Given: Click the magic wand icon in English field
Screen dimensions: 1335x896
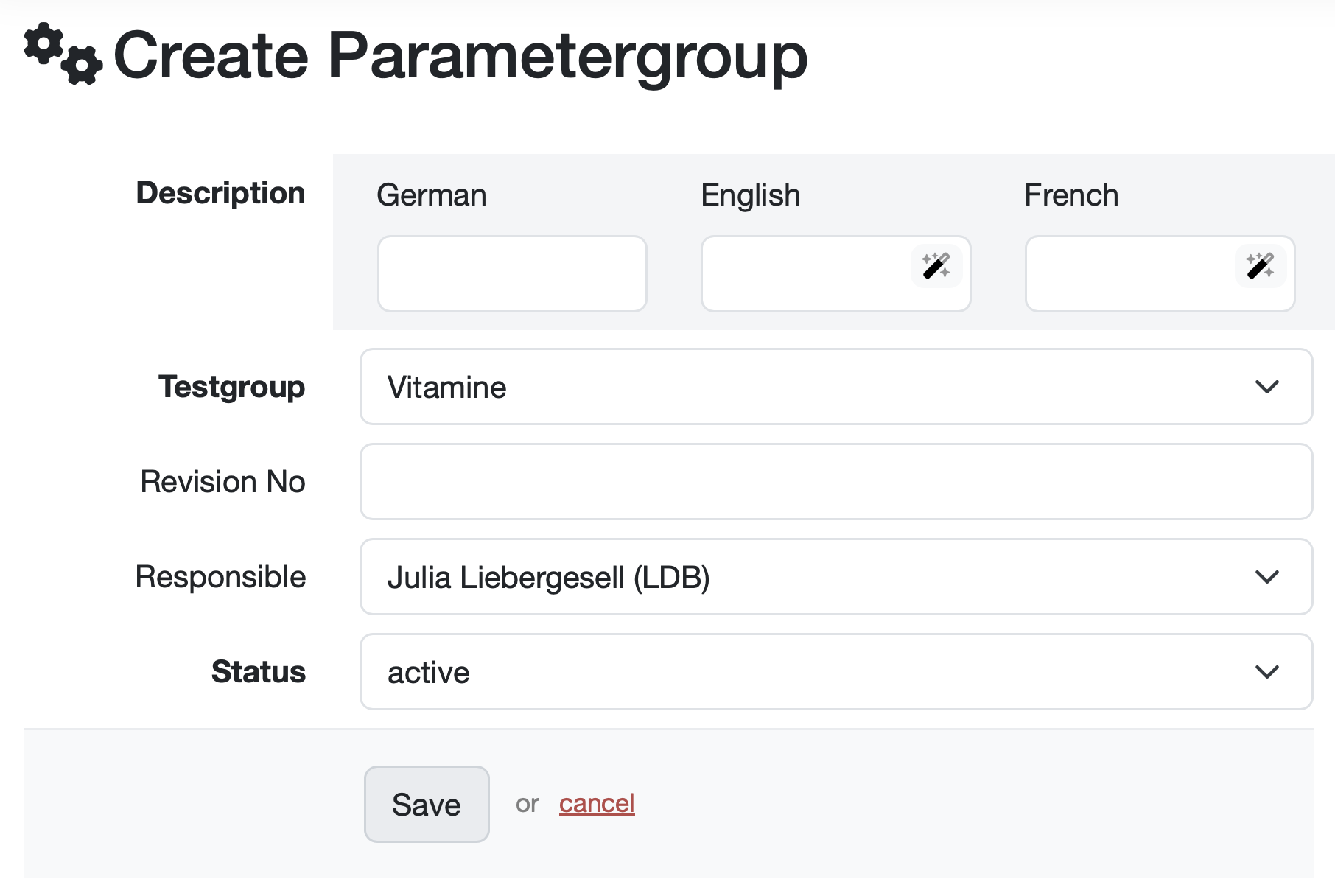Looking at the screenshot, I should click(x=936, y=266).
